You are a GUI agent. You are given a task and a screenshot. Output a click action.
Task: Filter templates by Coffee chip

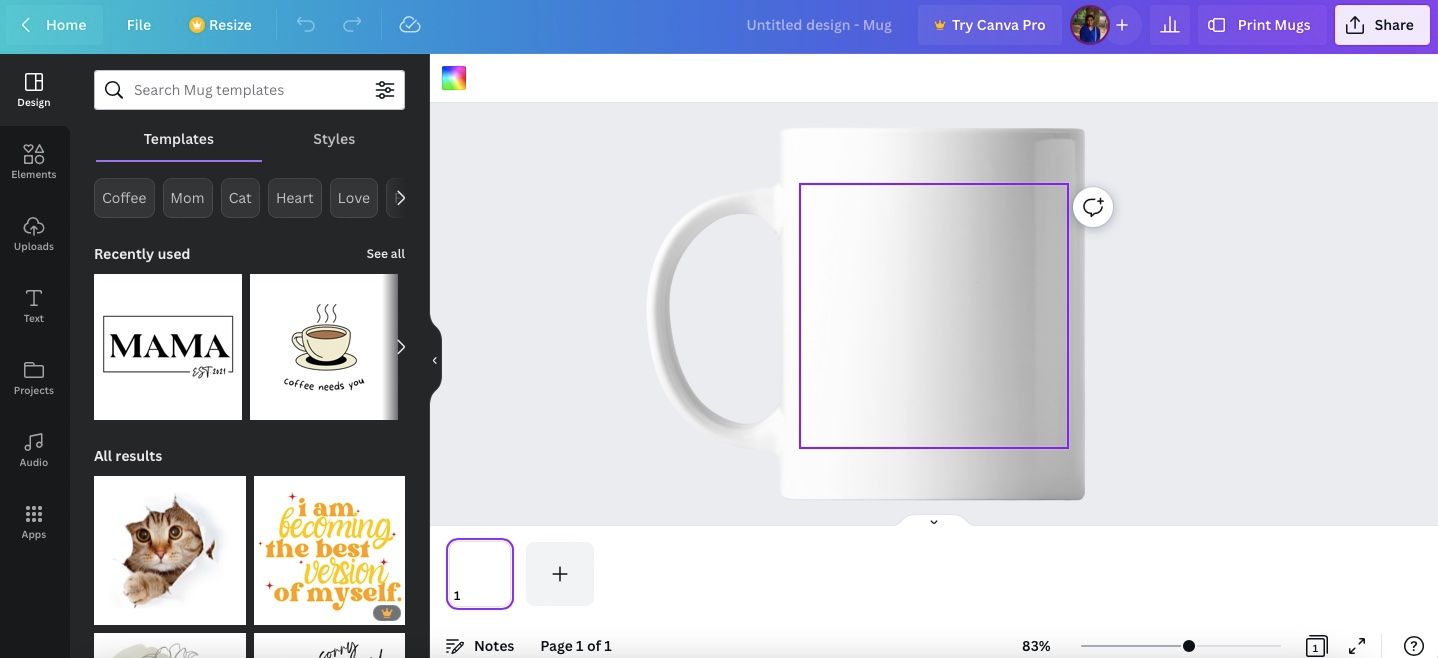[124, 198]
